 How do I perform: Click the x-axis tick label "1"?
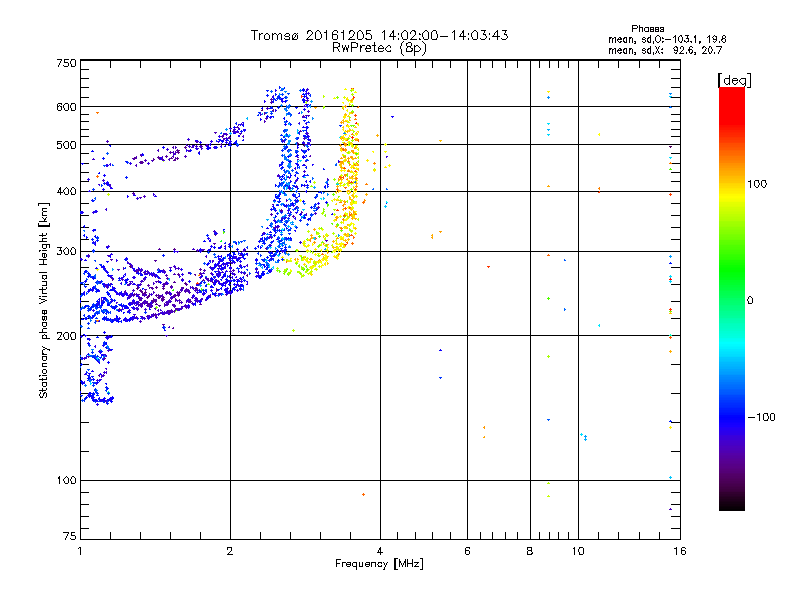81,551
